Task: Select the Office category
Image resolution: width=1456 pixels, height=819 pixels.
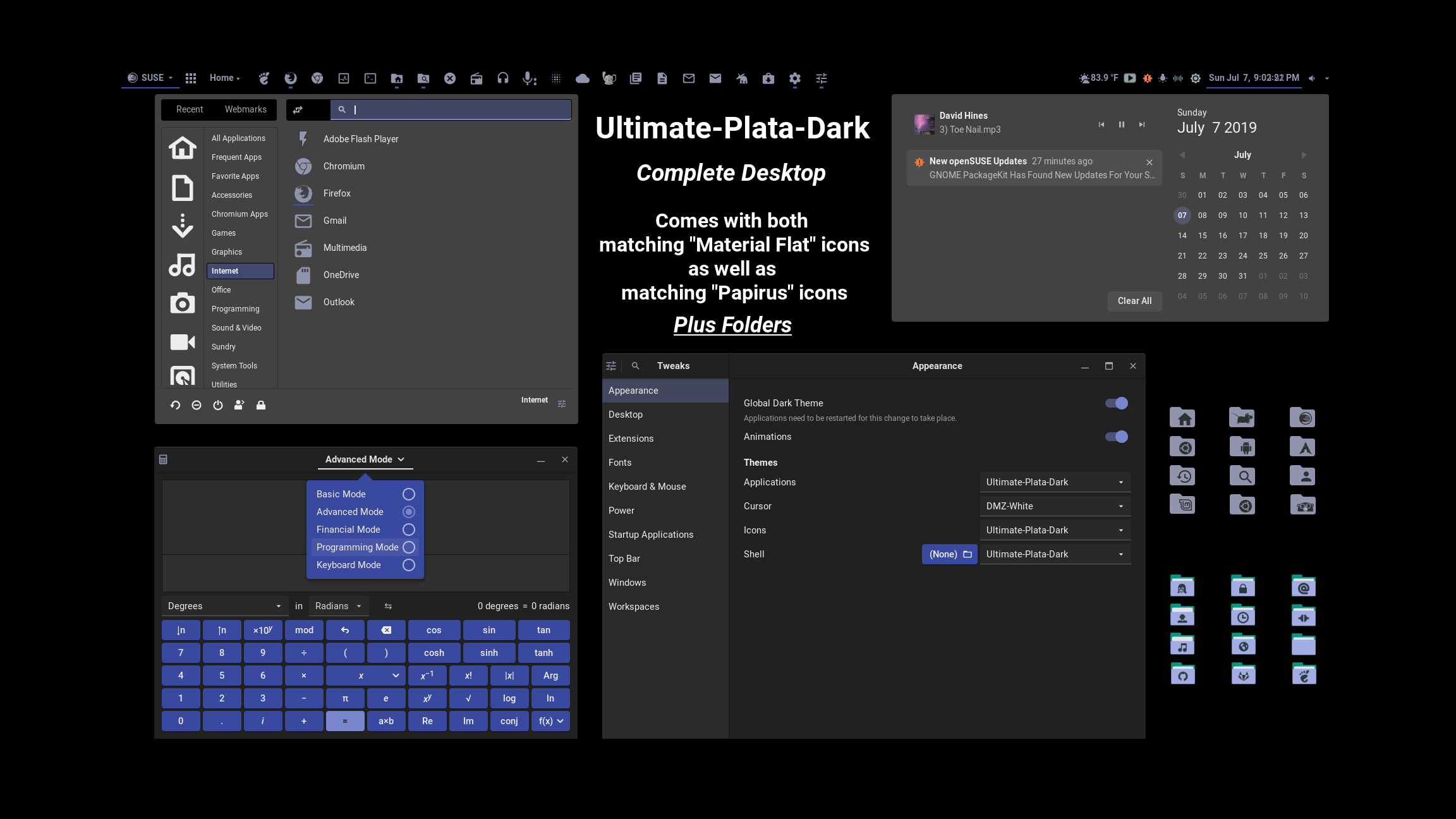Action: [240, 290]
